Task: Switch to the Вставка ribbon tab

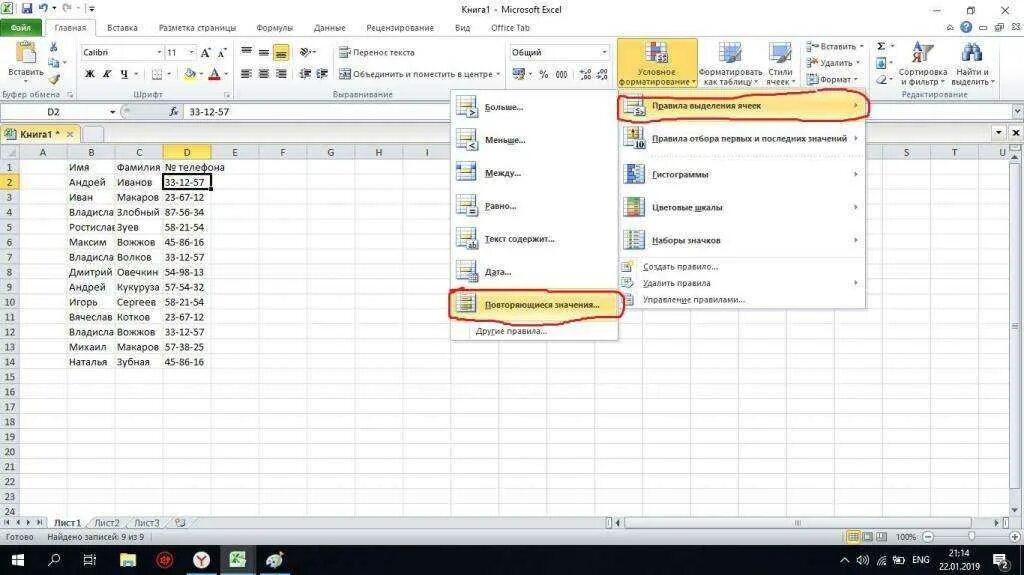Action: [122, 28]
